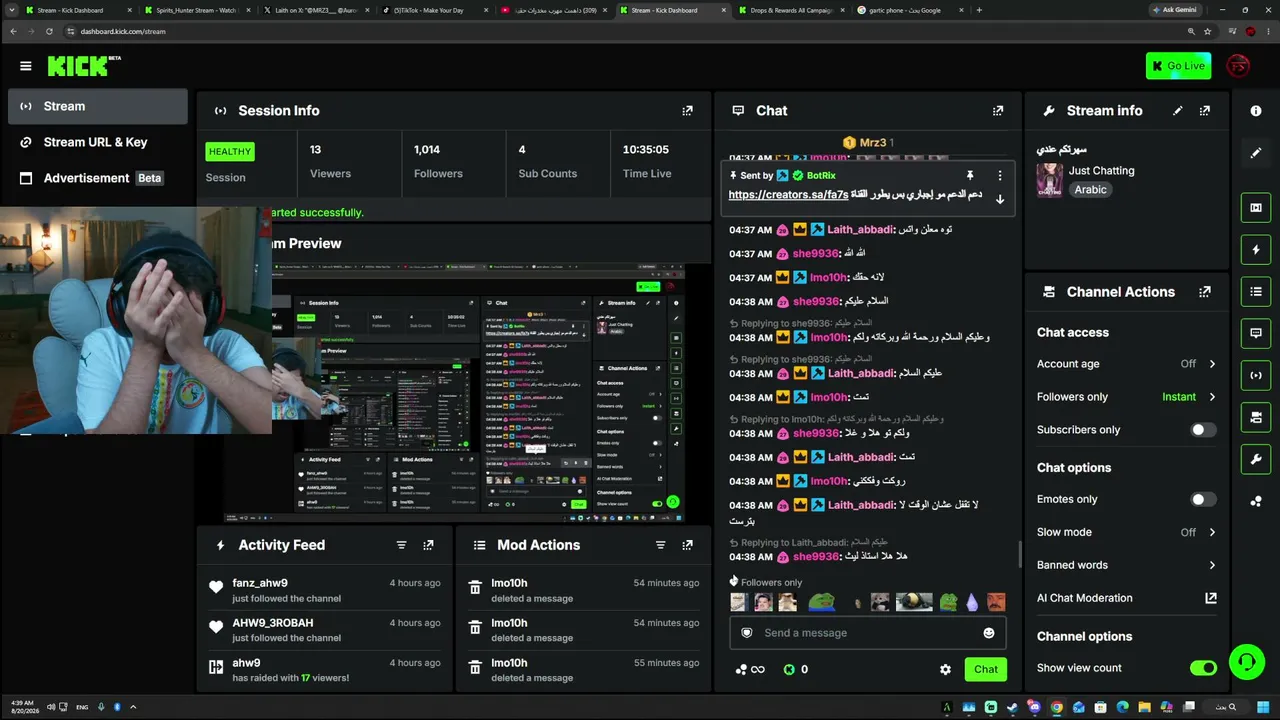This screenshot has width=1280, height=720.
Task: Open Stream URL & Key page
Action: pyautogui.click(x=97, y=142)
